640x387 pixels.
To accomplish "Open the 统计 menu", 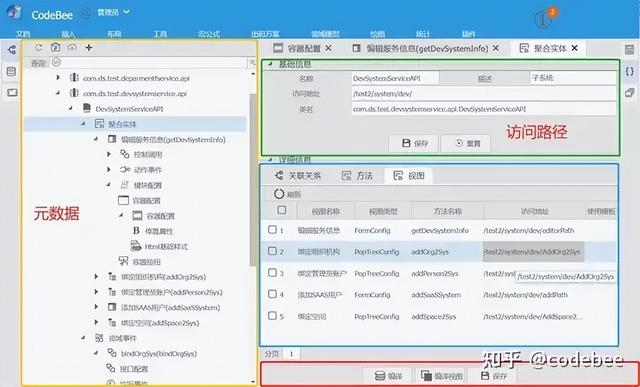I will 423,34.
